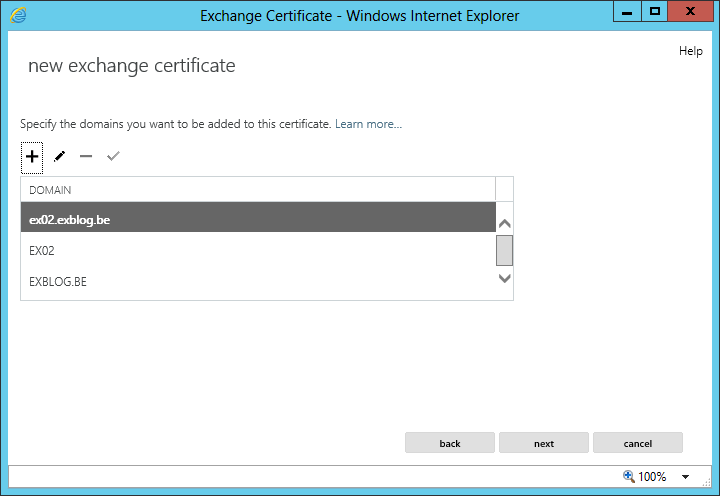
Task: Minimize the Exchange Certificate window
Action: tap(627, 11)
